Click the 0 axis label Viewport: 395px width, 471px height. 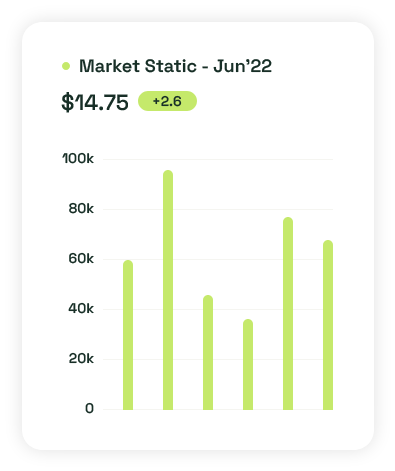tap(89, 409)
